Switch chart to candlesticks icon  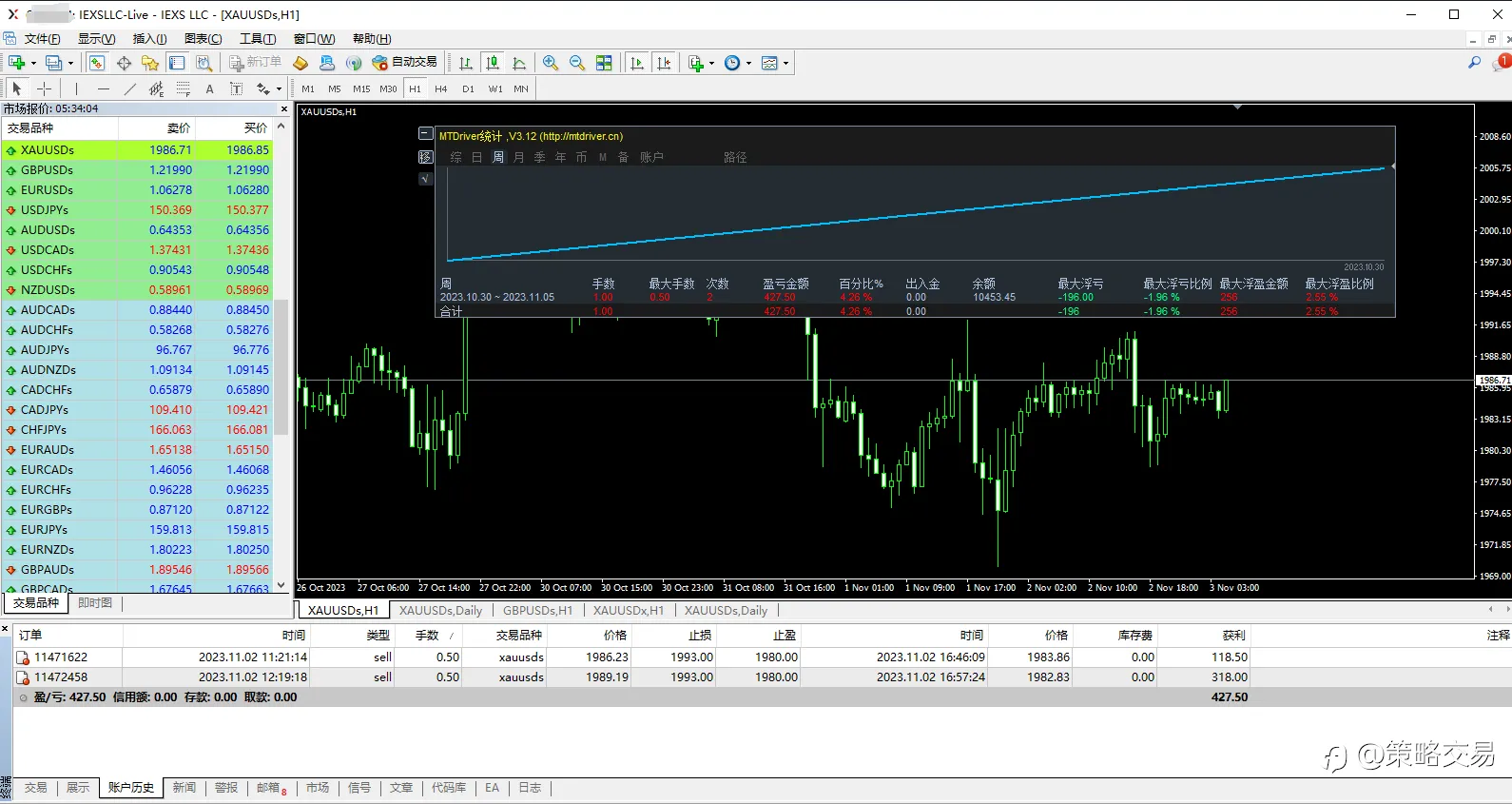point(493,63)
